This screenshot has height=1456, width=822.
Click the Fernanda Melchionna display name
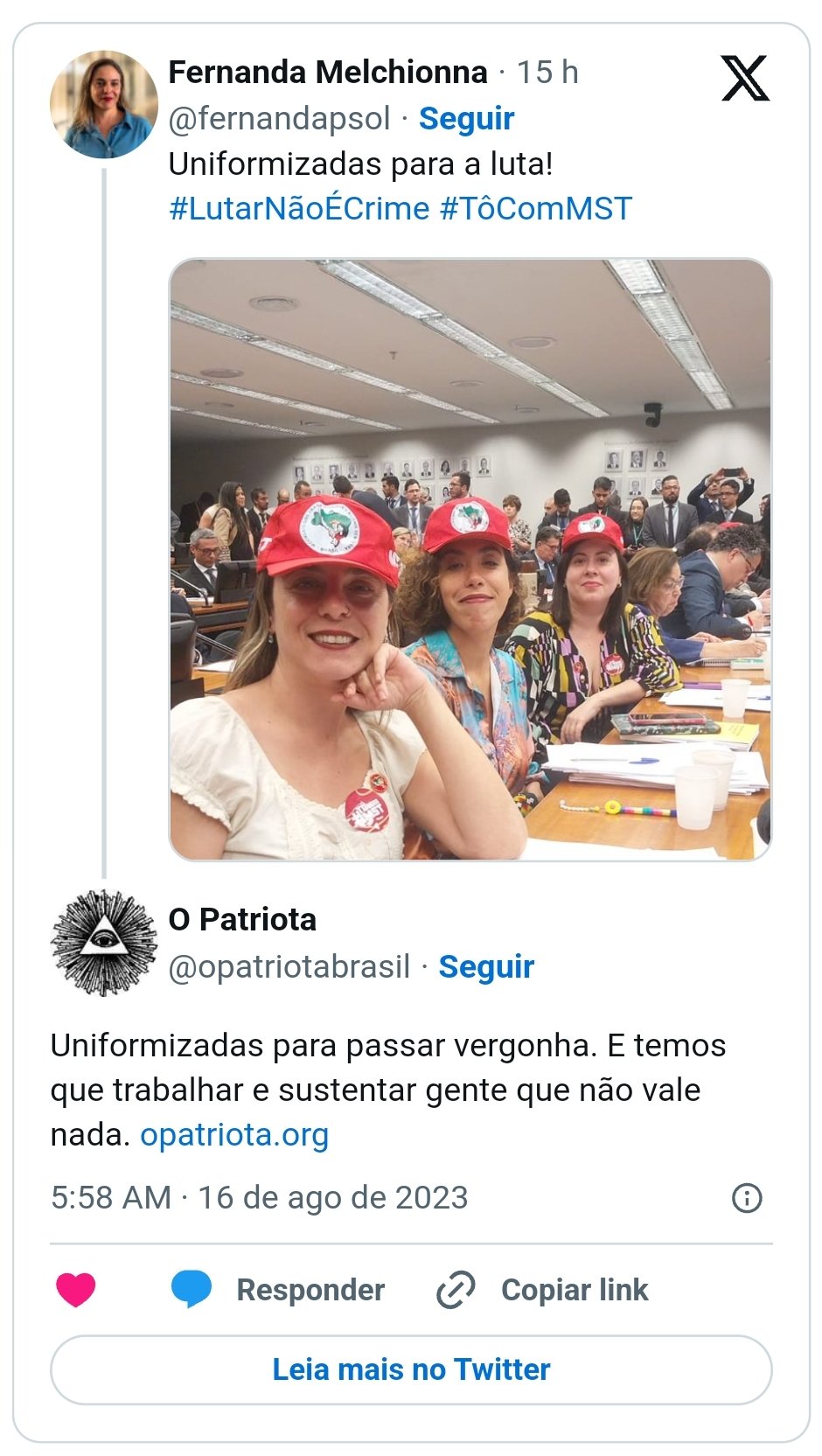(x=328, y=72)
